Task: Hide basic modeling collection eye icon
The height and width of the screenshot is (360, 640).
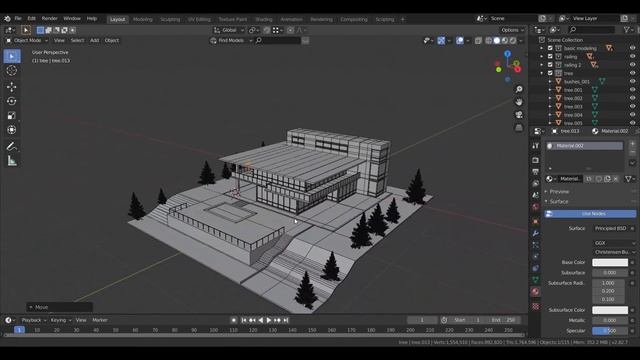Action: [632, 48]
